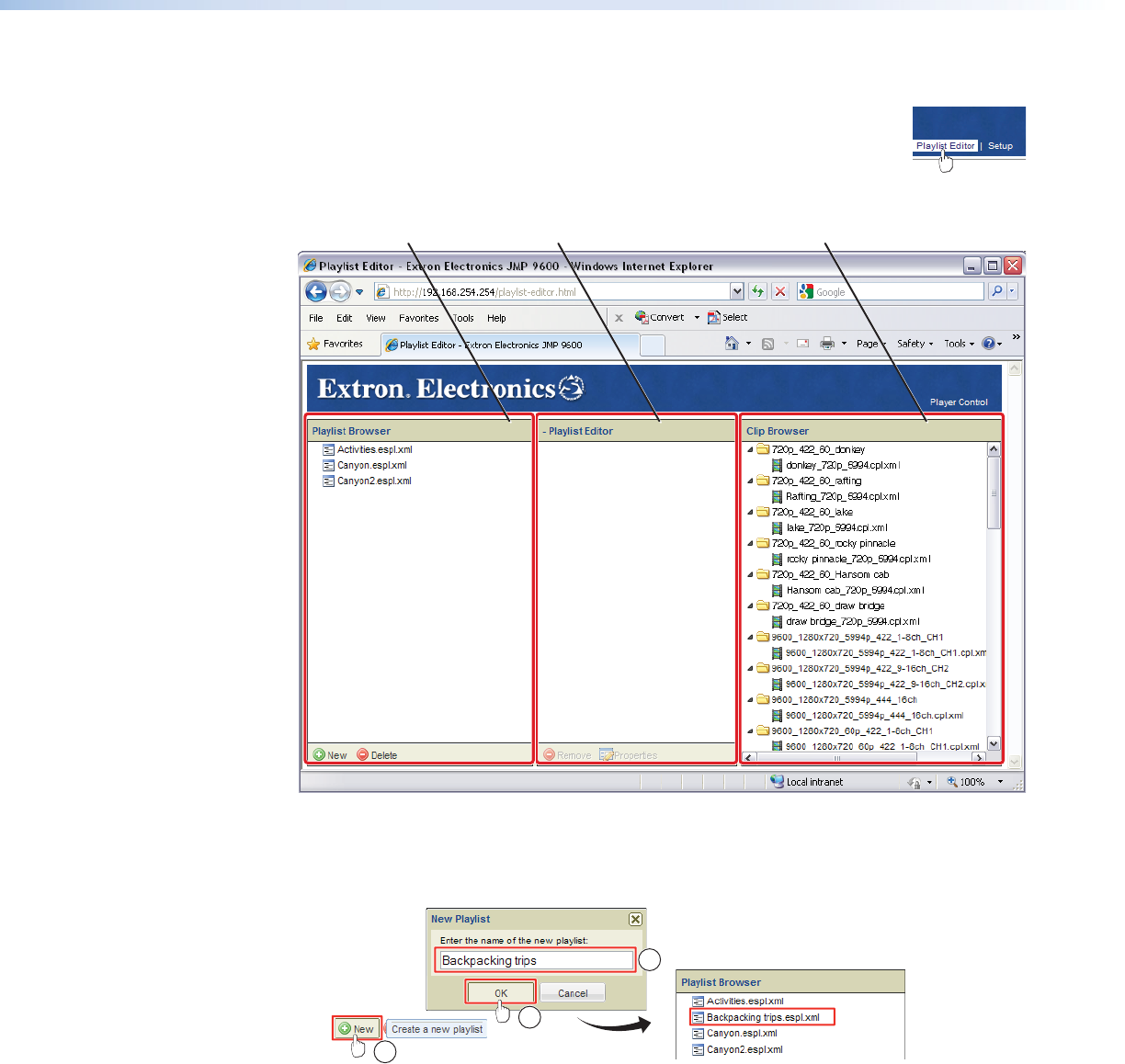Click the RSS feeds toolbar icon
This screenshot has height=1064, width=1125.
point(767,344)
